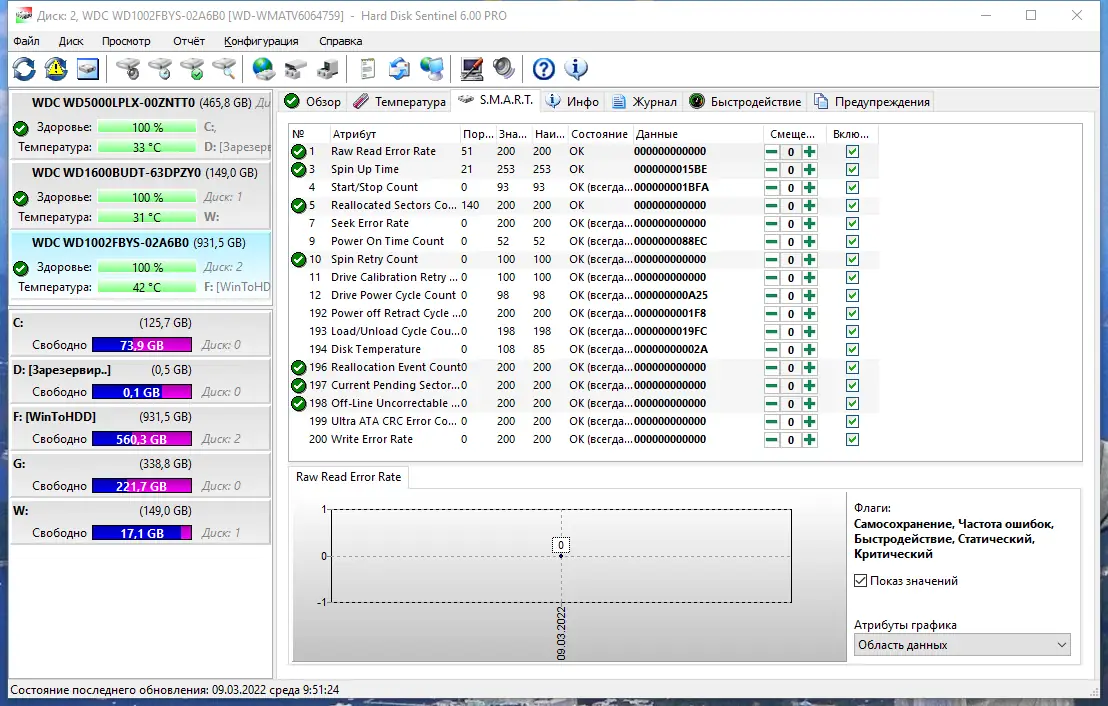Open the Конфигурация menu
Image resolution: width=1108 pixels, height=706 pixels.
tap(261, 41)
